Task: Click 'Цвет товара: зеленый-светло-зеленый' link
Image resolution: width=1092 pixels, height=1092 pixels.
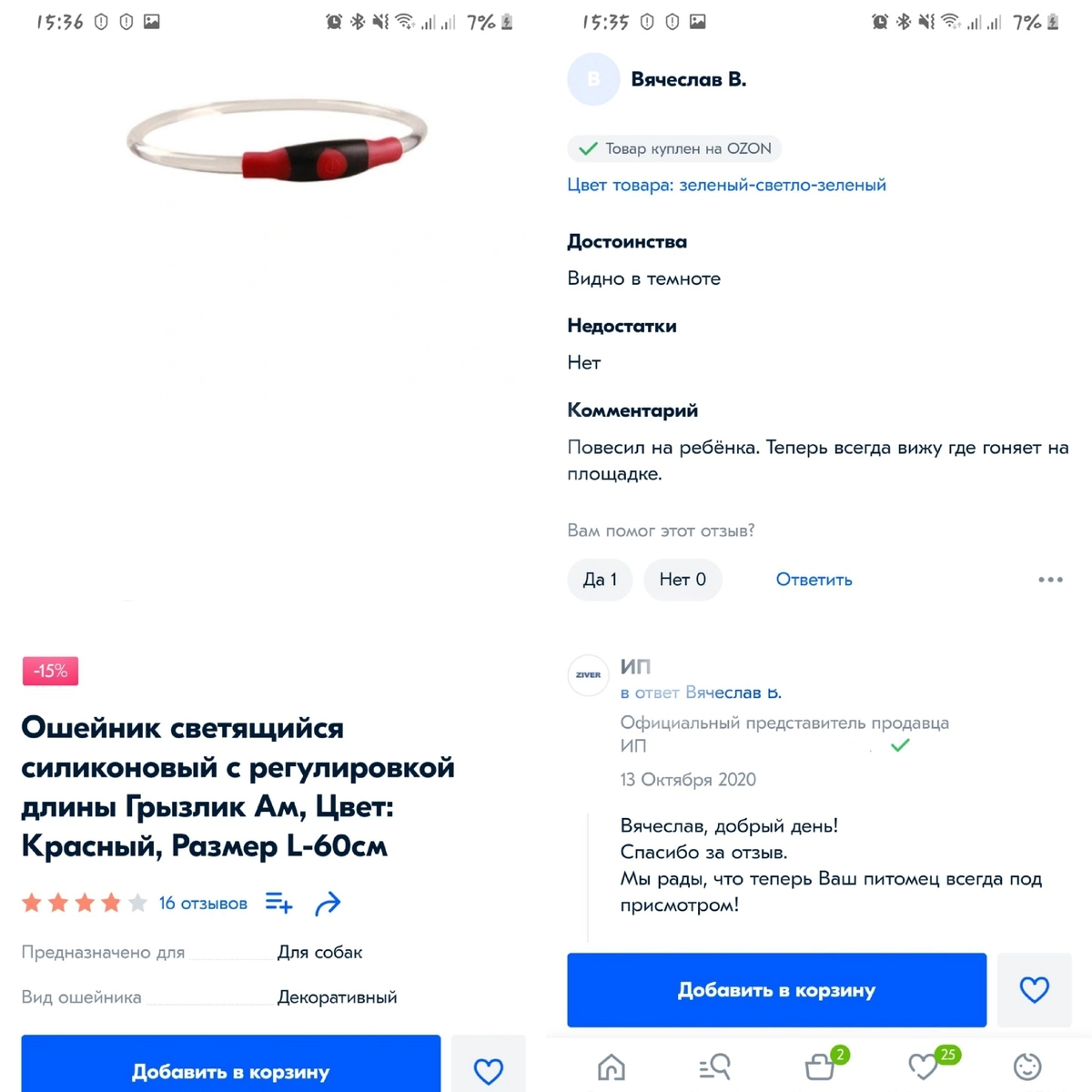Action: tap(726, 185)
